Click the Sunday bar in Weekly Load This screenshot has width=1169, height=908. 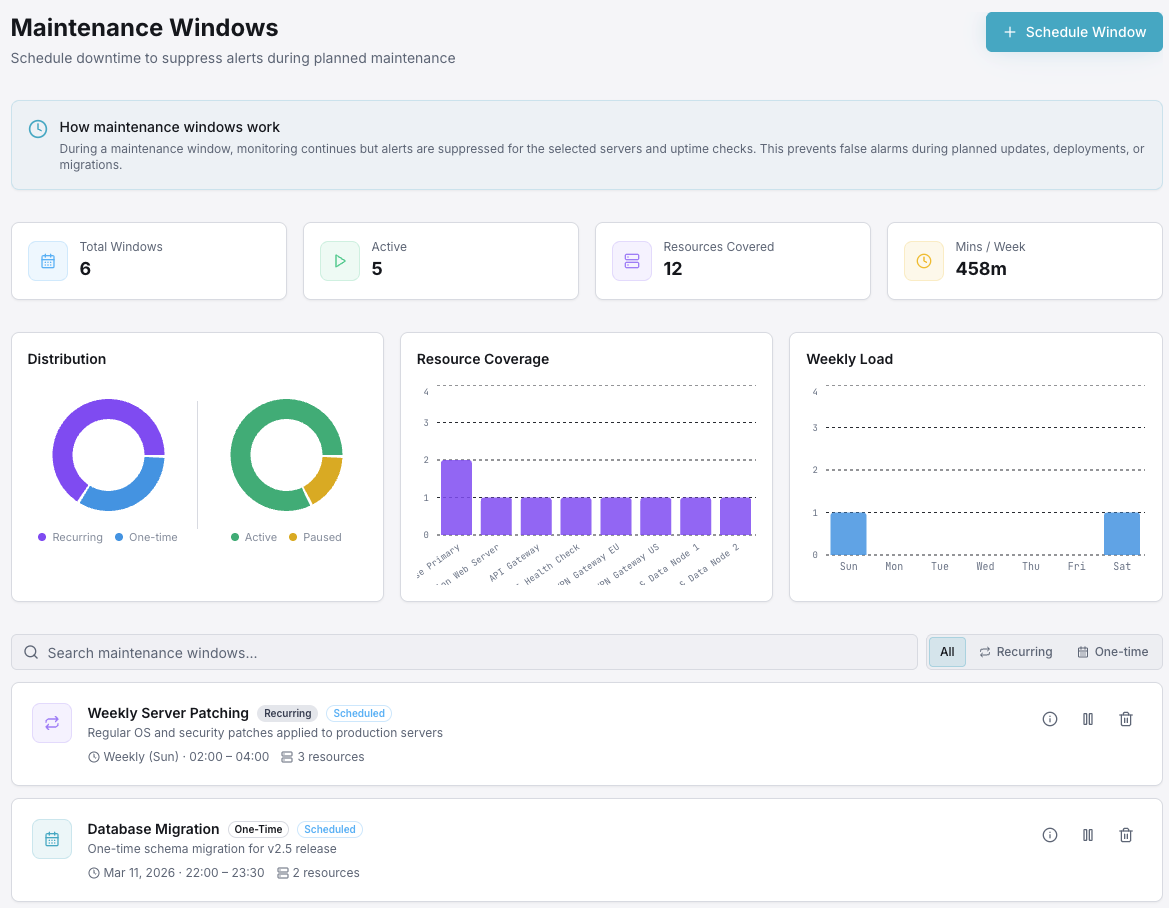tap(848, 533)
